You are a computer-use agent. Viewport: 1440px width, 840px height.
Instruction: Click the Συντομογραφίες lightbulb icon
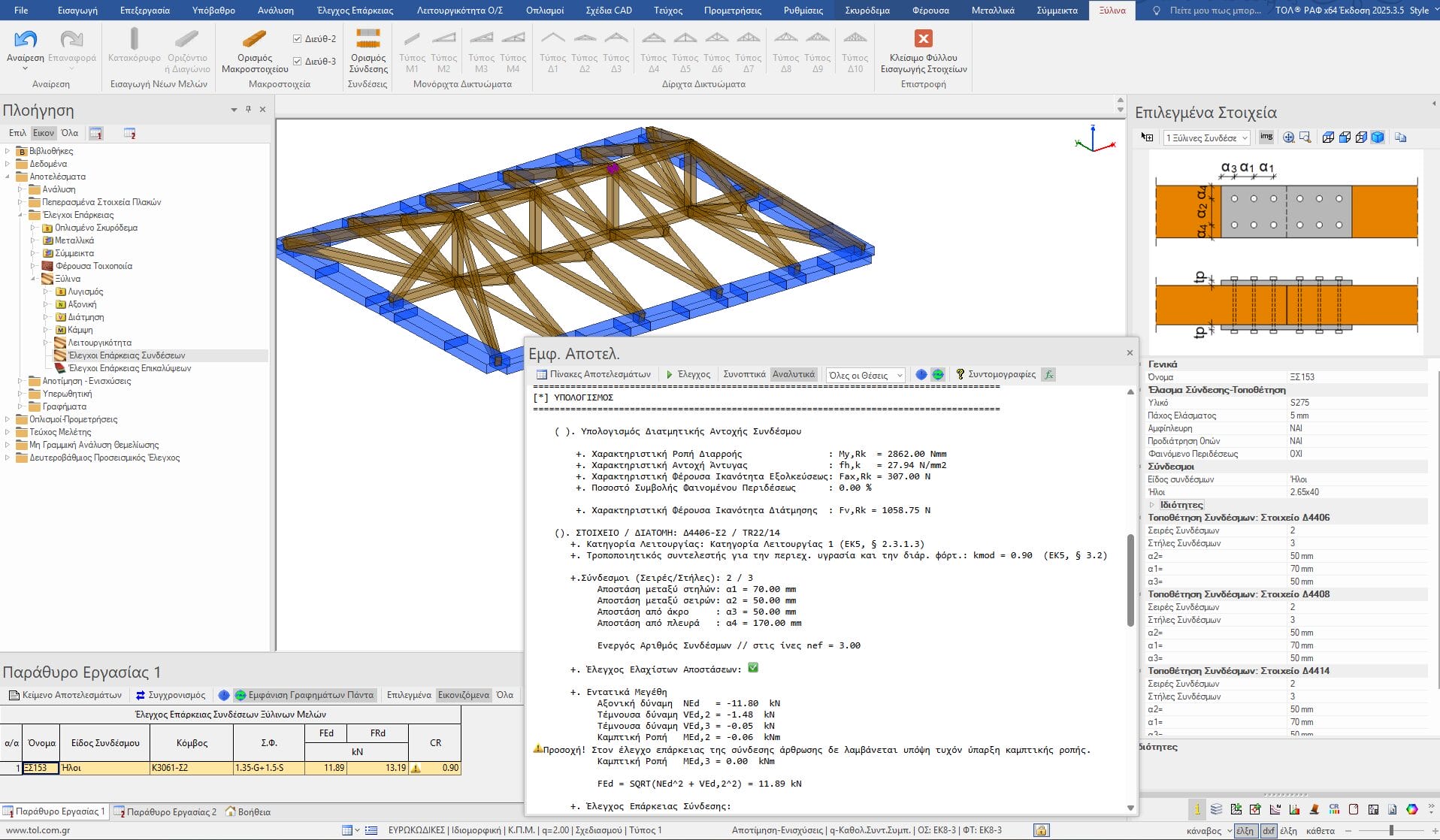[960, 374]
